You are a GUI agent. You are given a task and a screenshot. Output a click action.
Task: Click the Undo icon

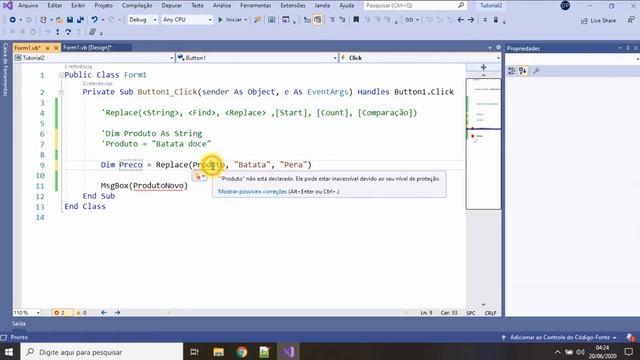(94, 20)
